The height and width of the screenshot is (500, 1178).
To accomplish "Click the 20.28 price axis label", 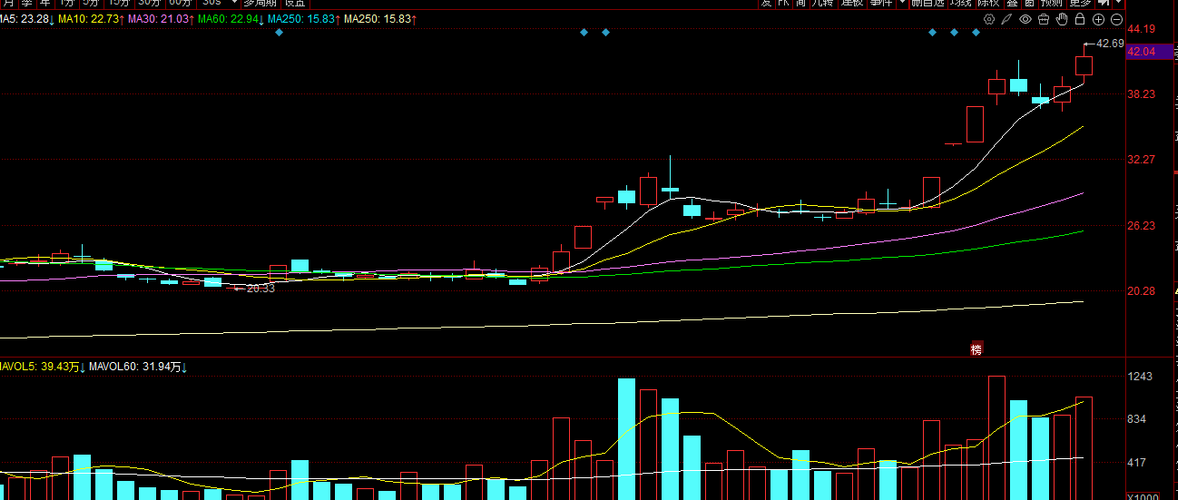I will pos(1140,291).
